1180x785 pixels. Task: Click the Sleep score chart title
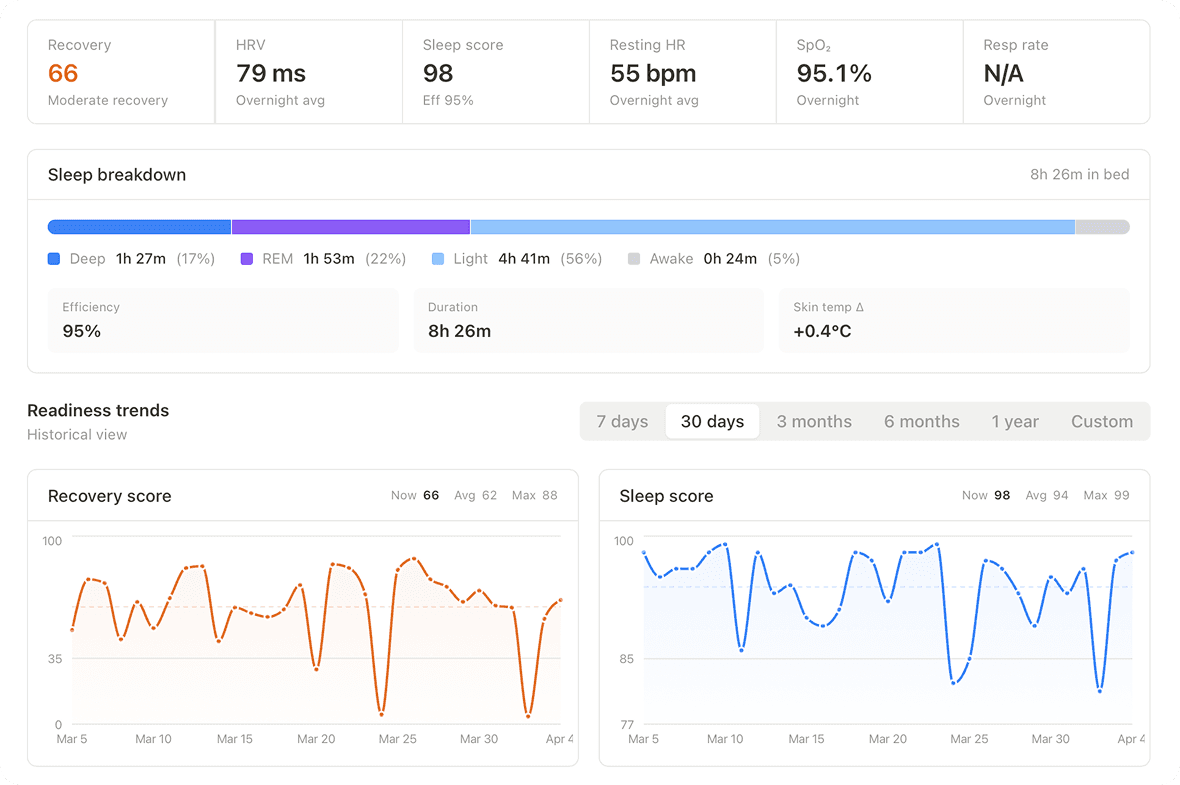(666, 496)
